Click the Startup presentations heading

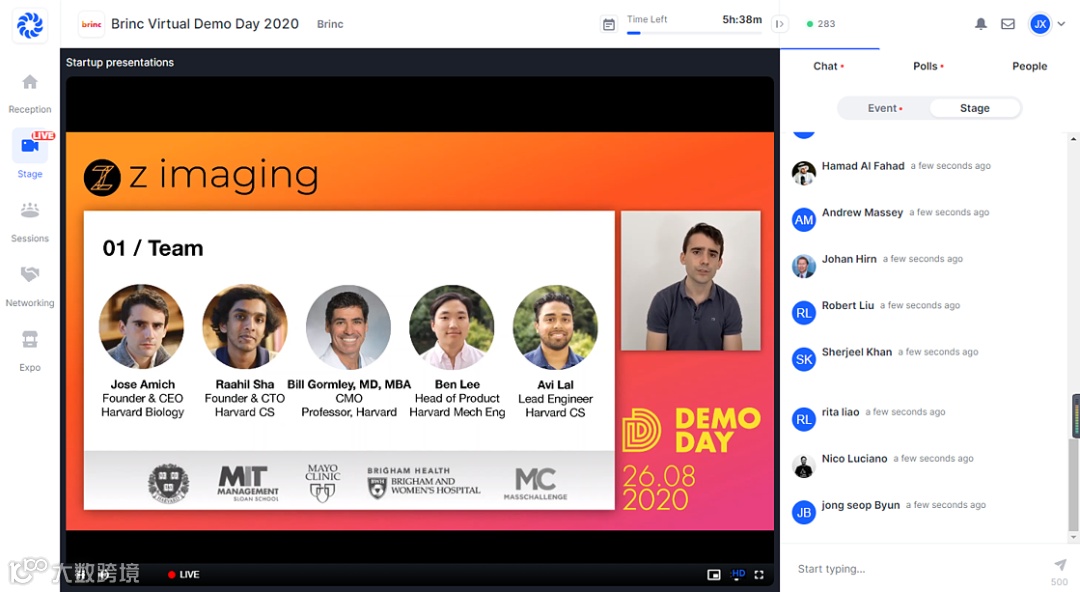120,62
